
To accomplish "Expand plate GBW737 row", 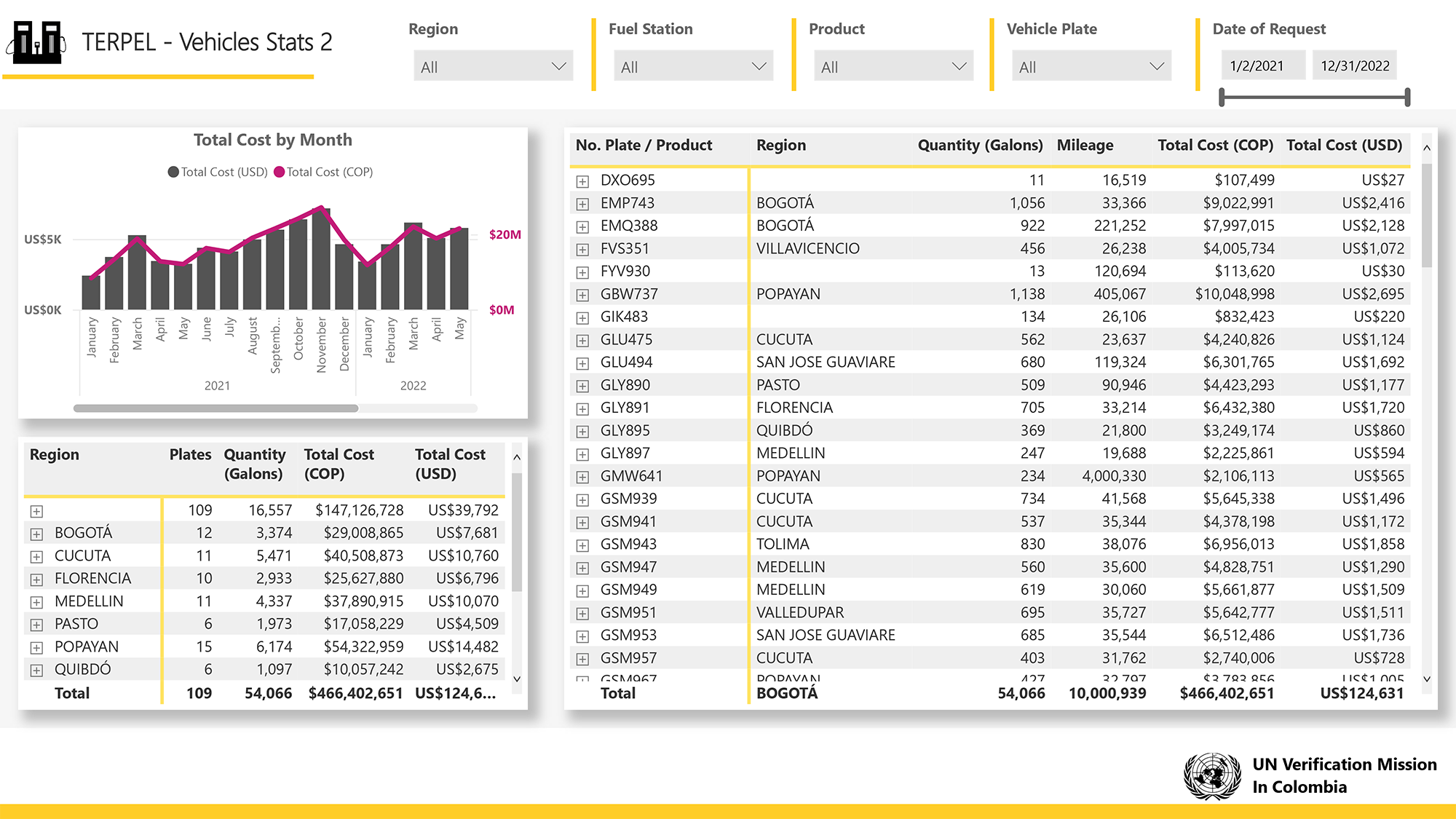I will 582,294.
